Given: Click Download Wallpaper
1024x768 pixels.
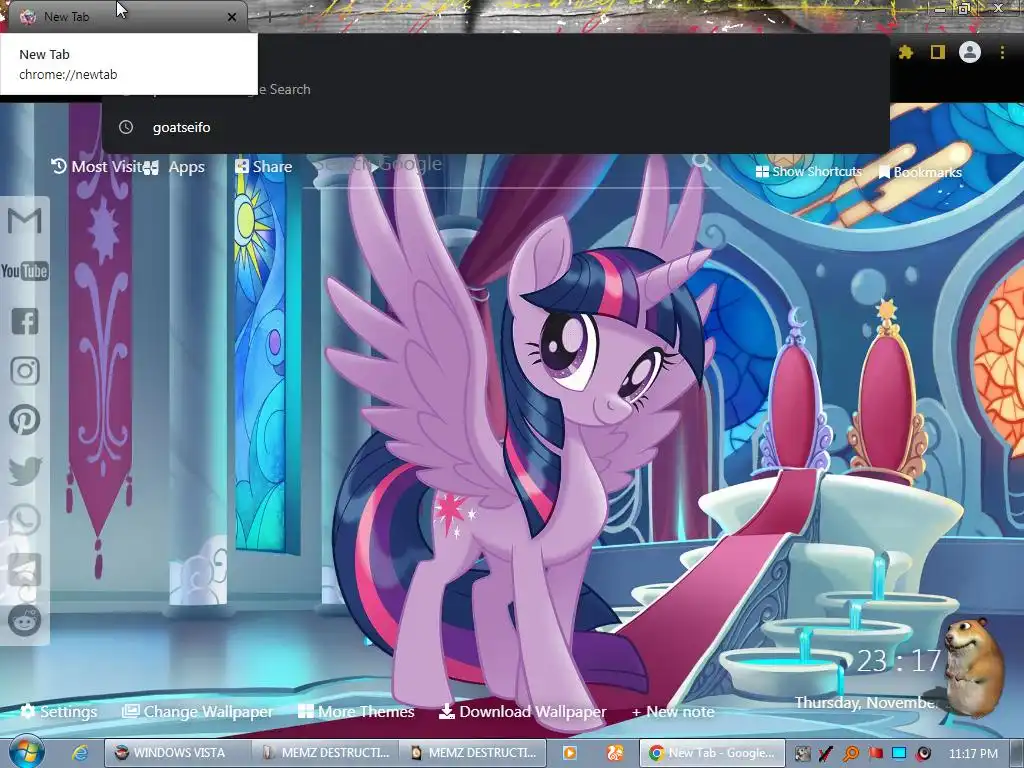Looking at the screenshot, I should point(522,711).
